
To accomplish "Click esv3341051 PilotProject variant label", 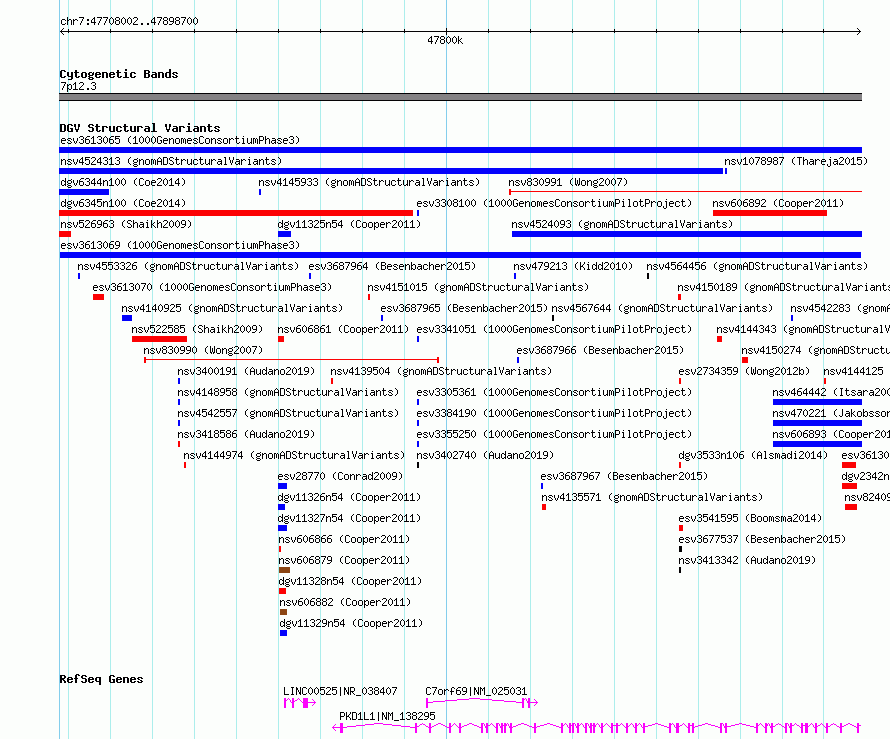I will point(554,329).
